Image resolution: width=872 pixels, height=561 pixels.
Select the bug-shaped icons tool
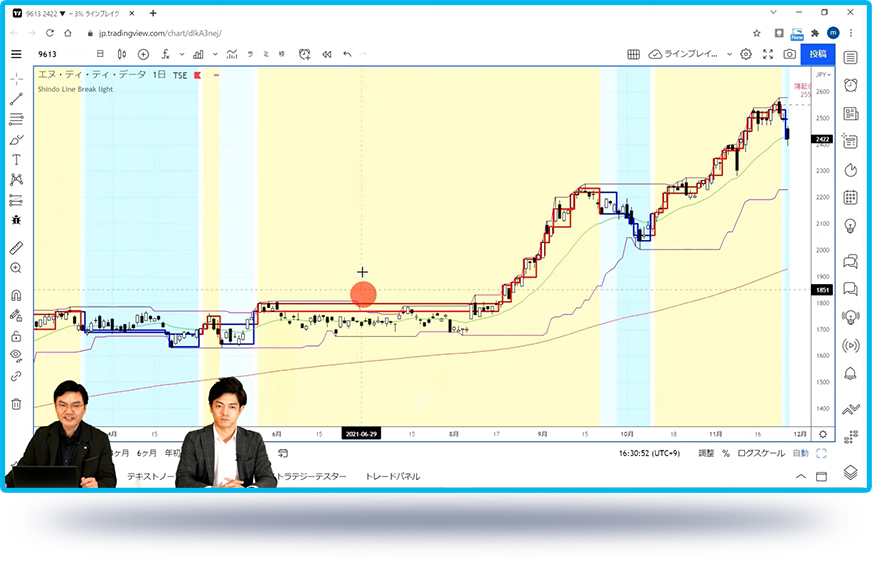(x=16, y=220)
